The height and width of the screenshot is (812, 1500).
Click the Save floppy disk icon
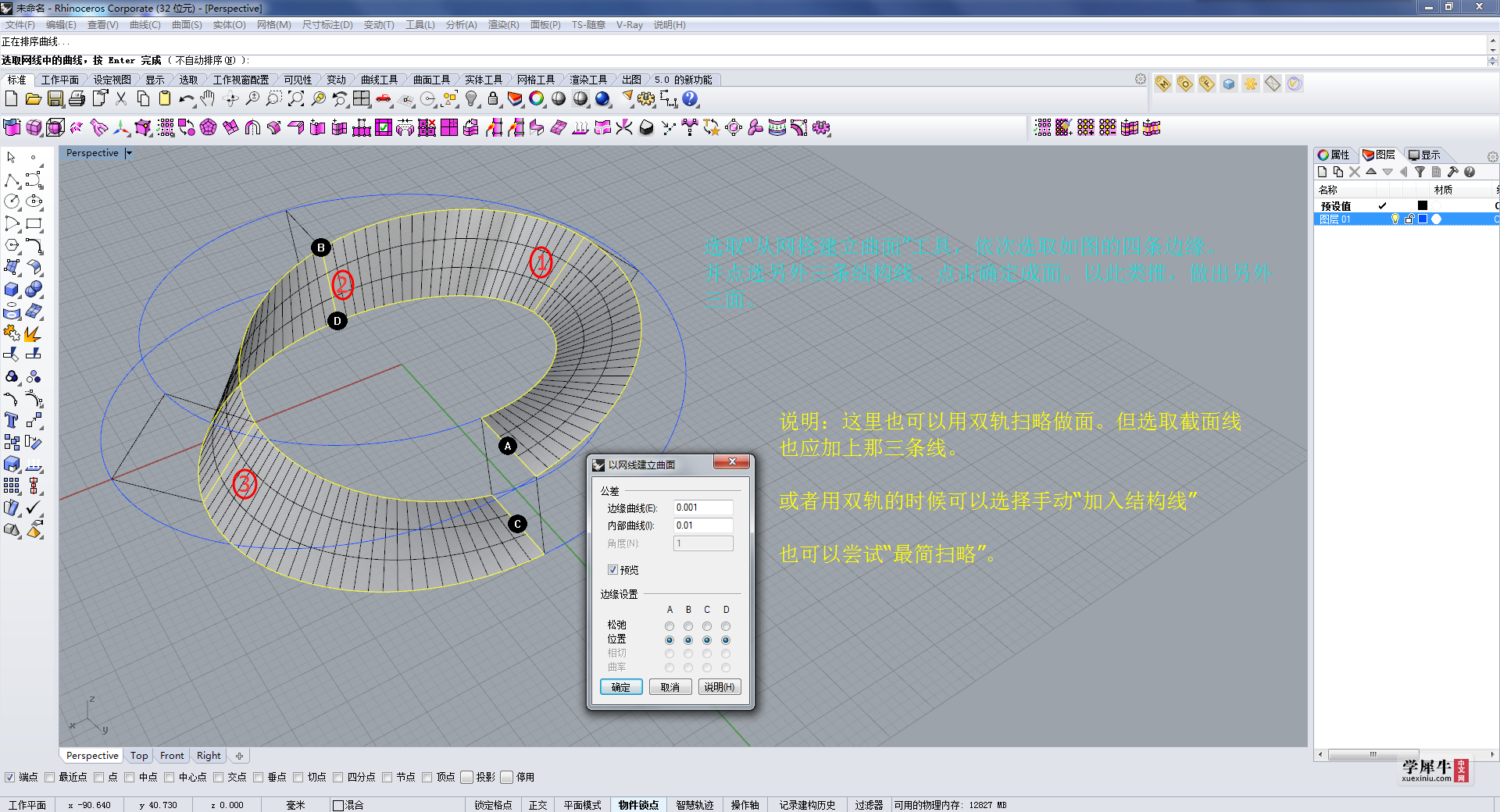coord(55,99)
